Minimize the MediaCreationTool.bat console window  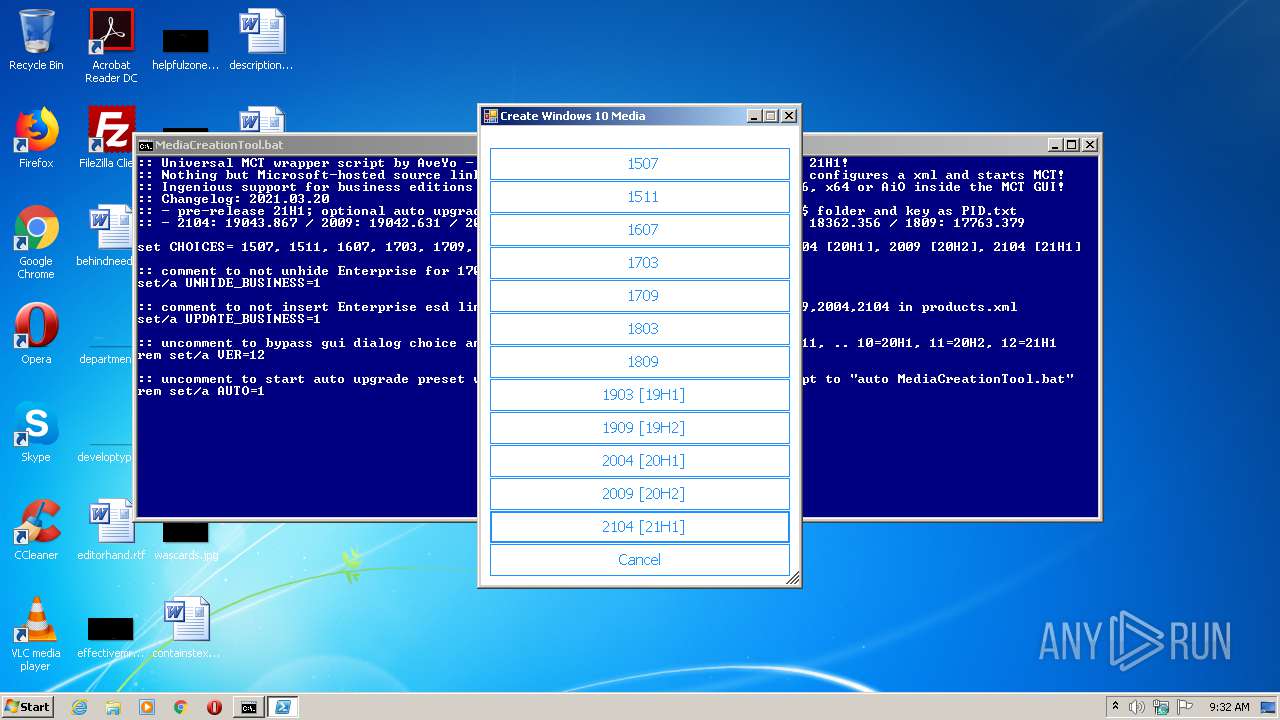click(x=1055, y=145)
